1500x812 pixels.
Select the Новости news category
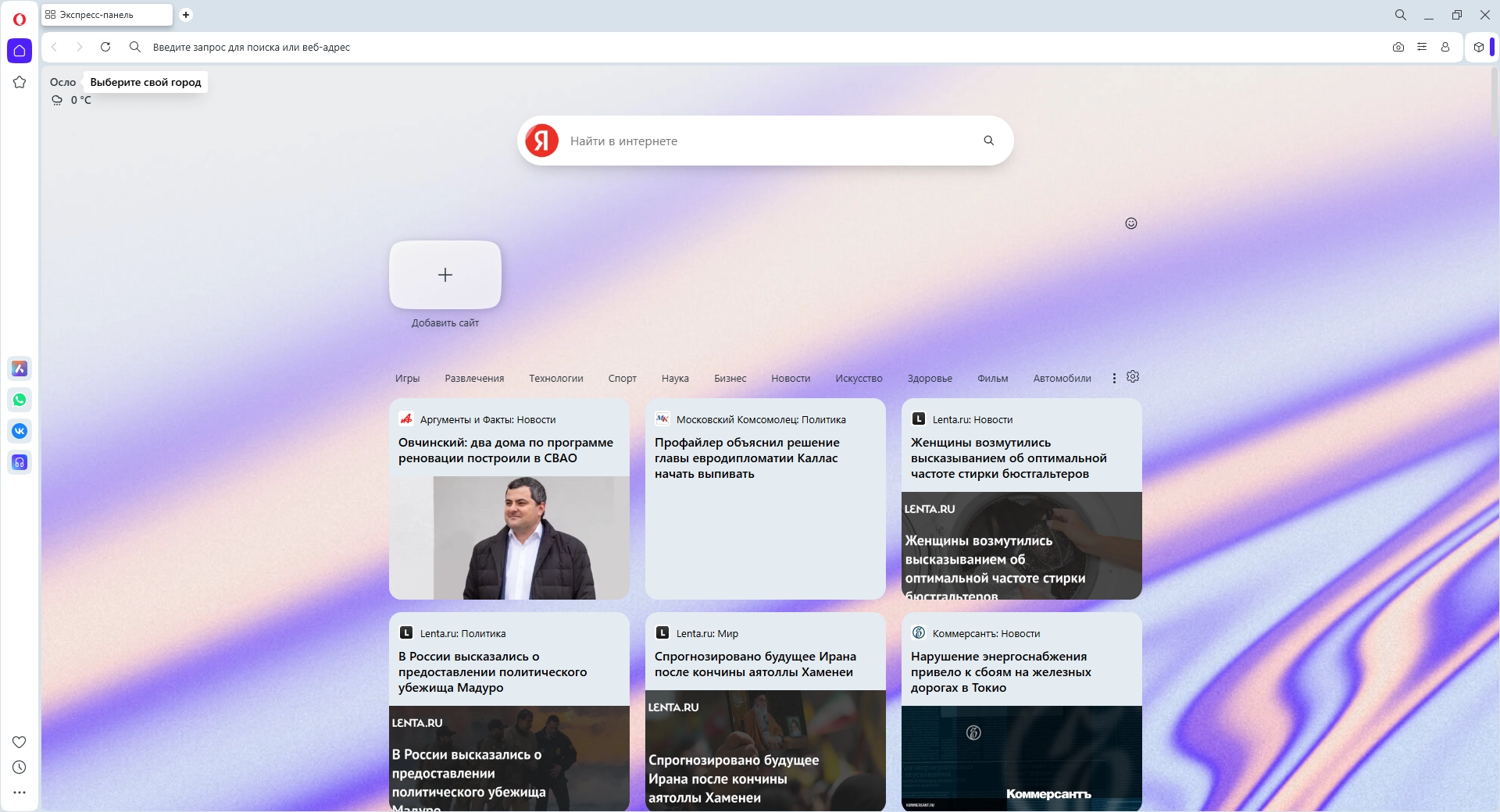(791, 379)
